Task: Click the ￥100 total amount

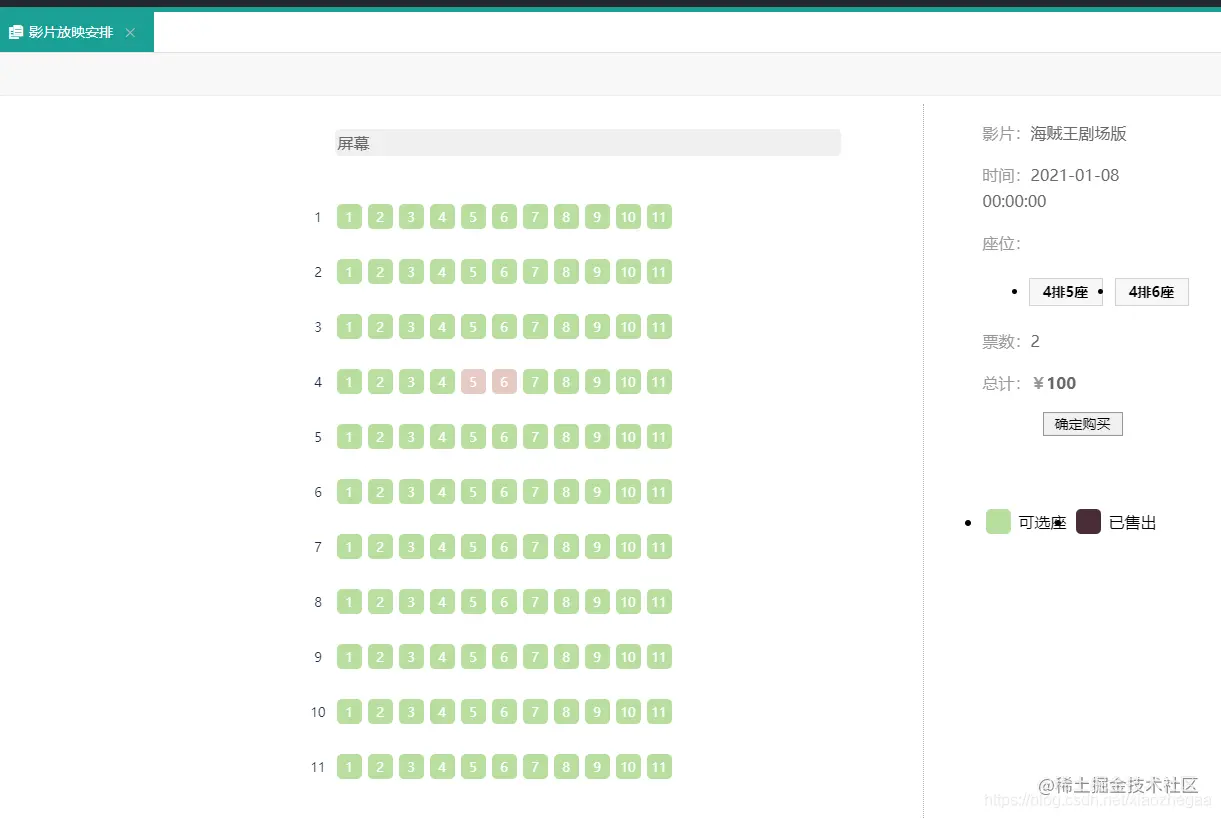Action: (1054, 384)
